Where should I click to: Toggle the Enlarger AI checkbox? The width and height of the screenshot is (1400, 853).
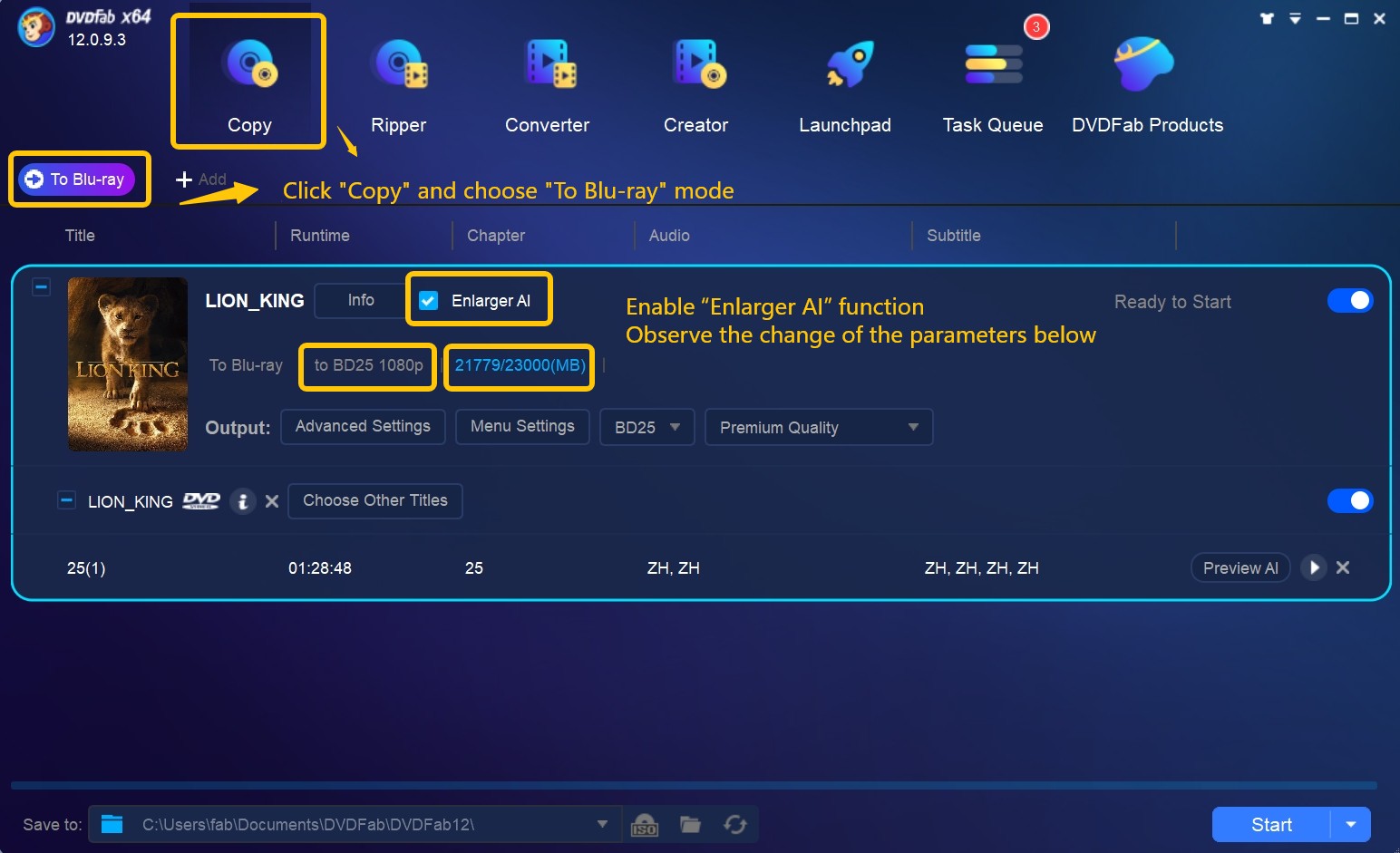click(429, 301)
